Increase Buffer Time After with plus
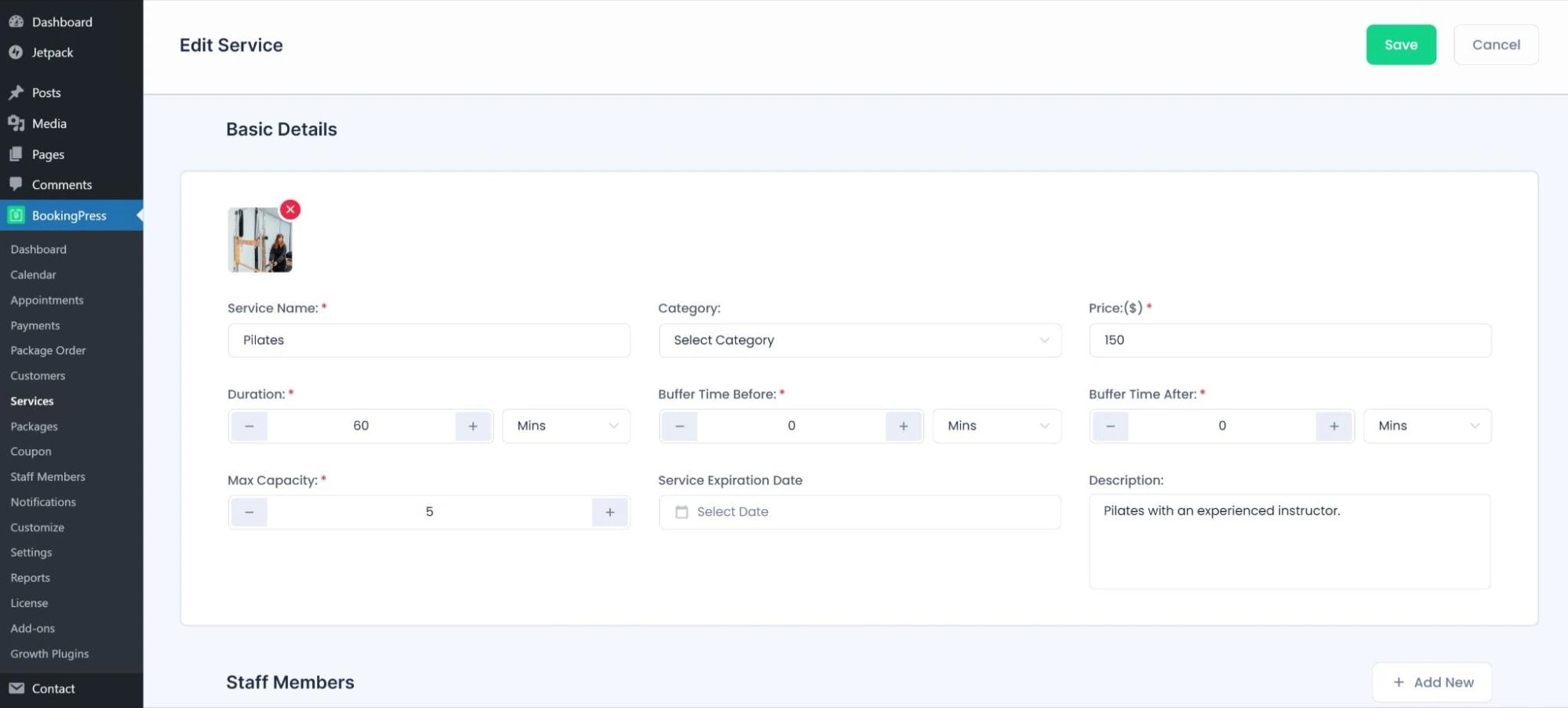1568x708 pixels. tap(1334, 426)
